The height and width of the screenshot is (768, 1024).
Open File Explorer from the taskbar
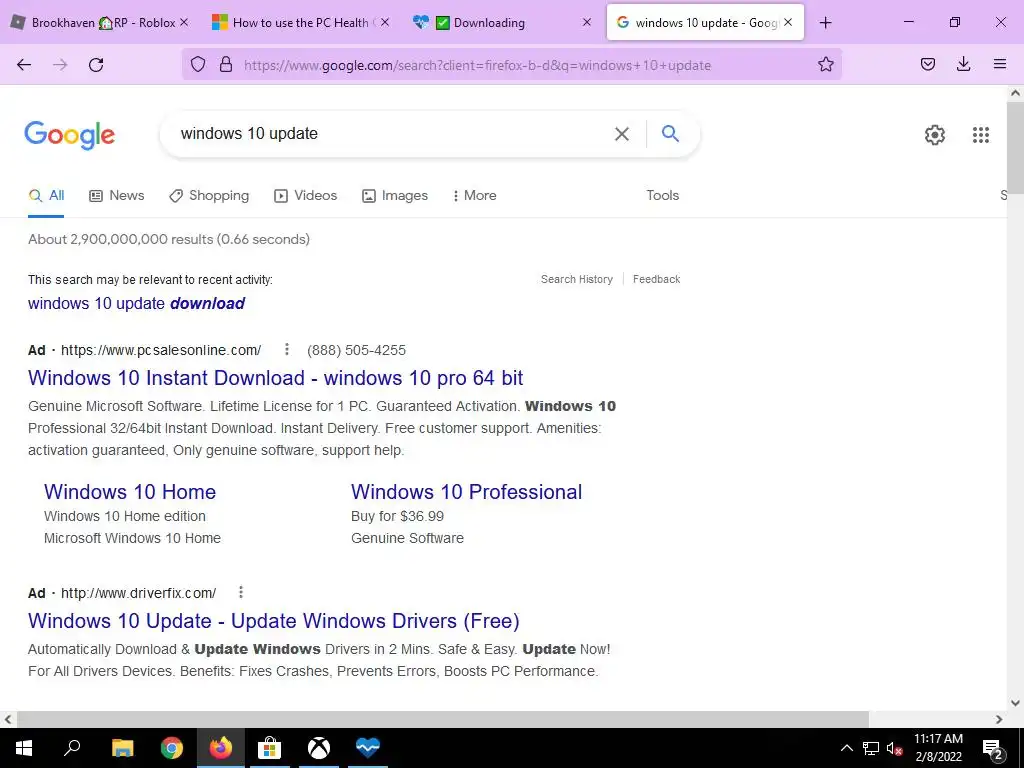[x=122, y=748]
